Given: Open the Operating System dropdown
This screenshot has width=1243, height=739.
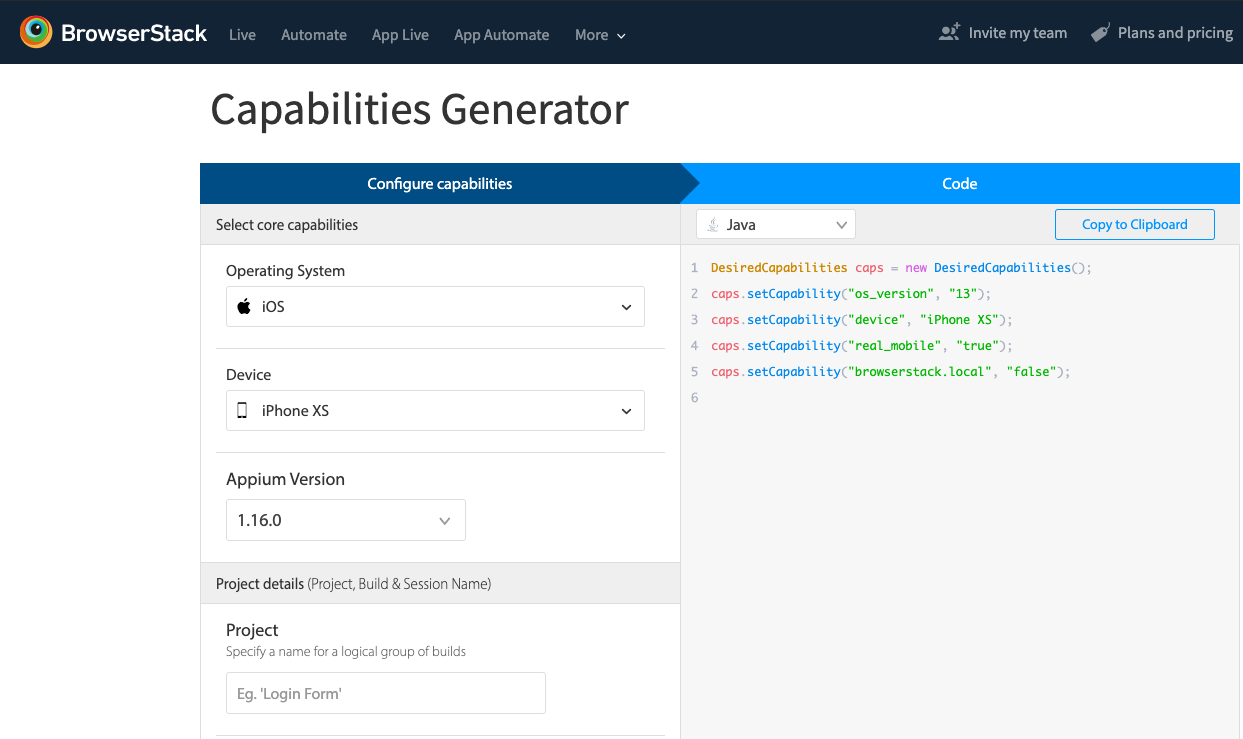Looking at the screenshot, I should 435,306.
